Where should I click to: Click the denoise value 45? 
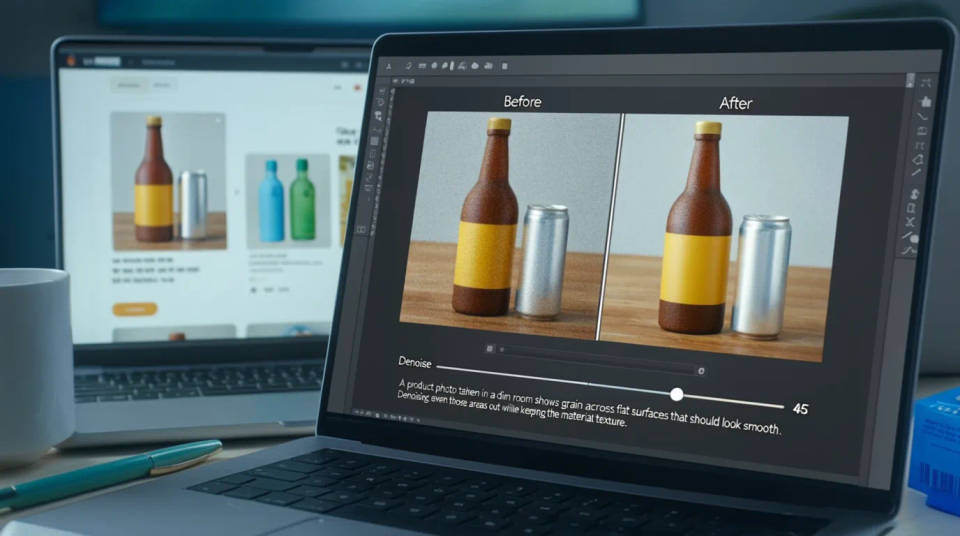(x=800, y=409)
